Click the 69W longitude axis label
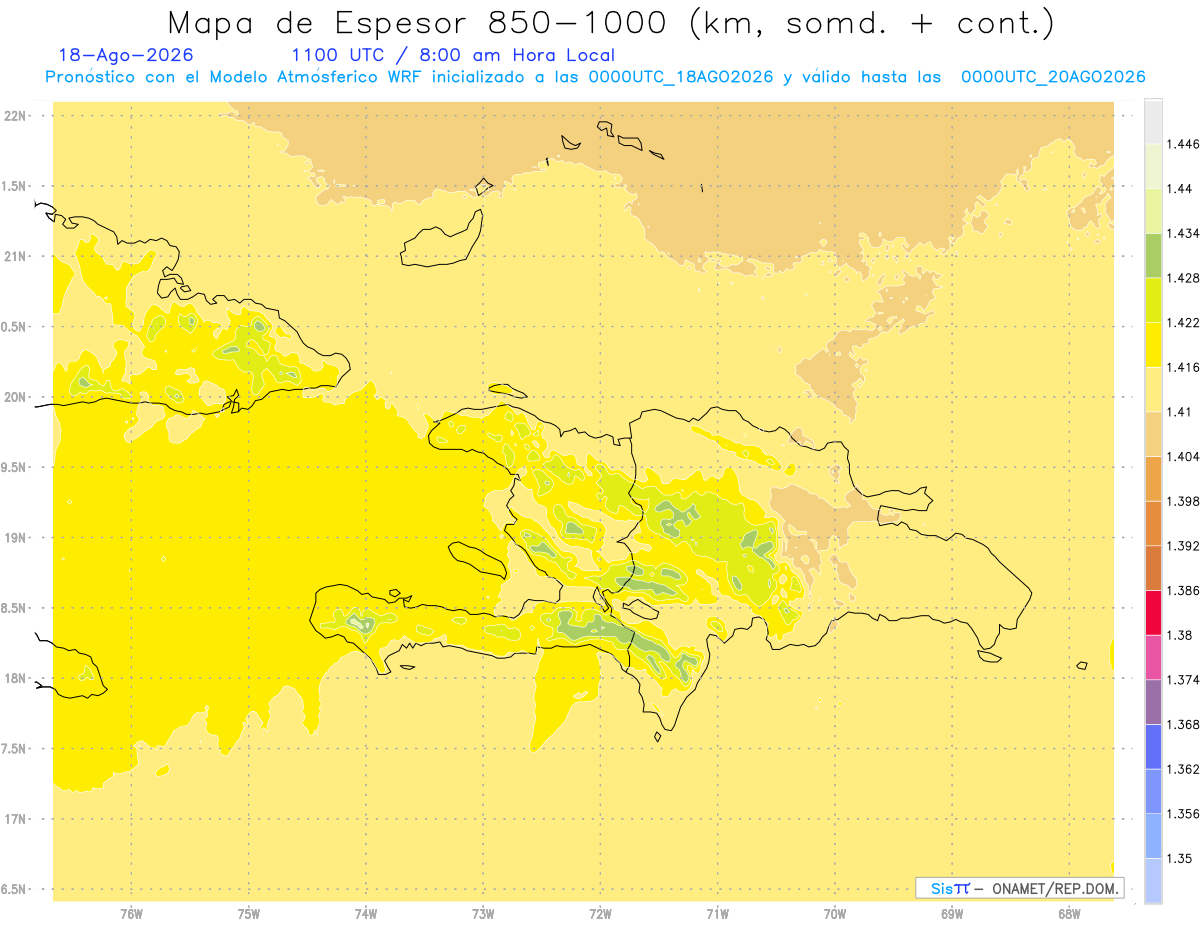The height and width of the screenshot is (927, 1200). (x=952, y=914)
